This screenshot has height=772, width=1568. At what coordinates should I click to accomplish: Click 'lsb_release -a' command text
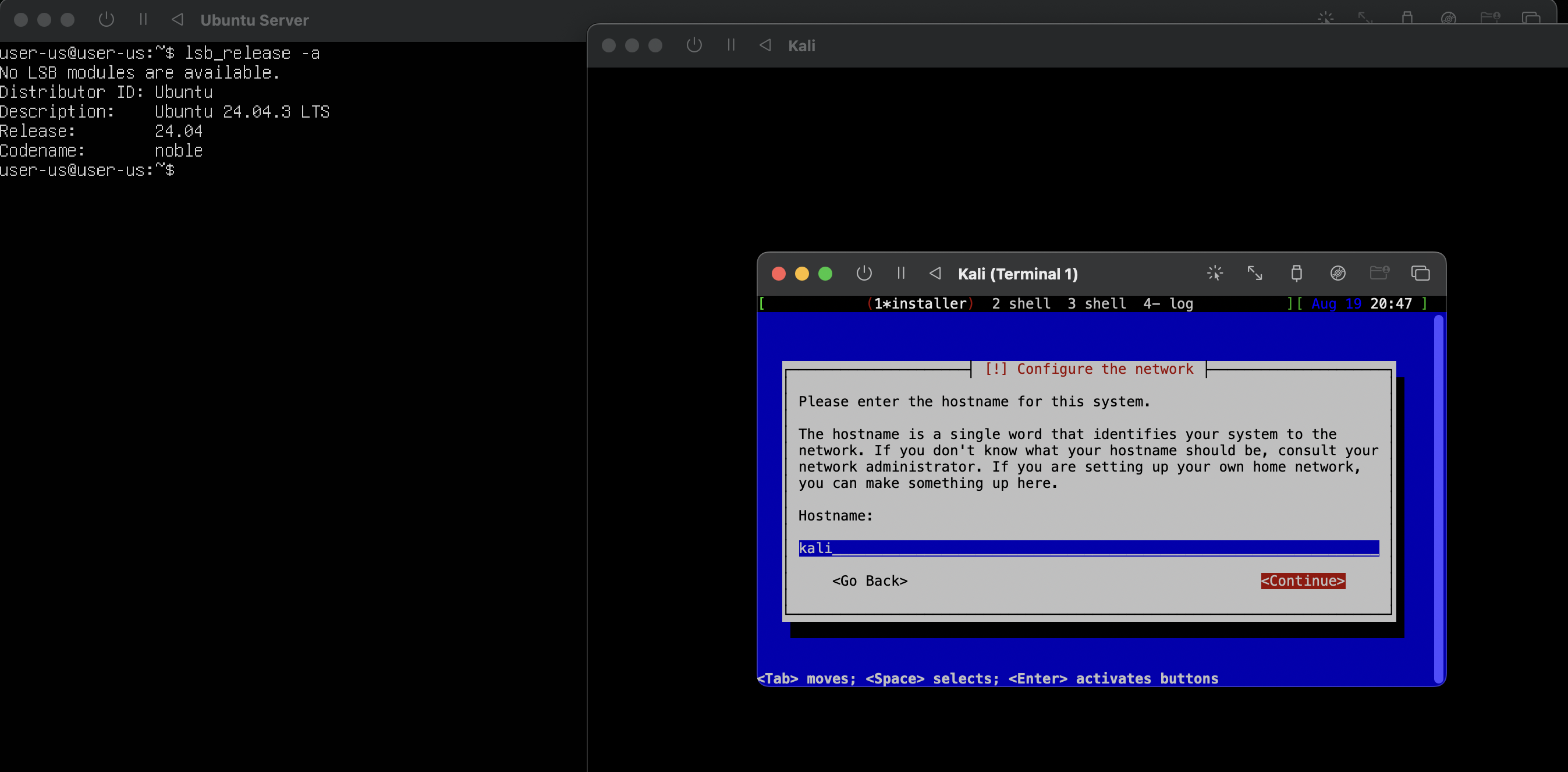[x=252, y=53]
